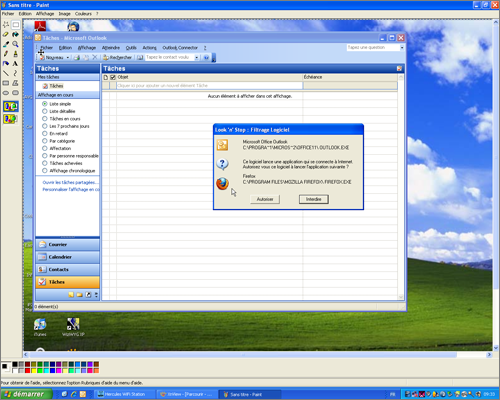Select the Airbrush spray tool

point(6,63)
